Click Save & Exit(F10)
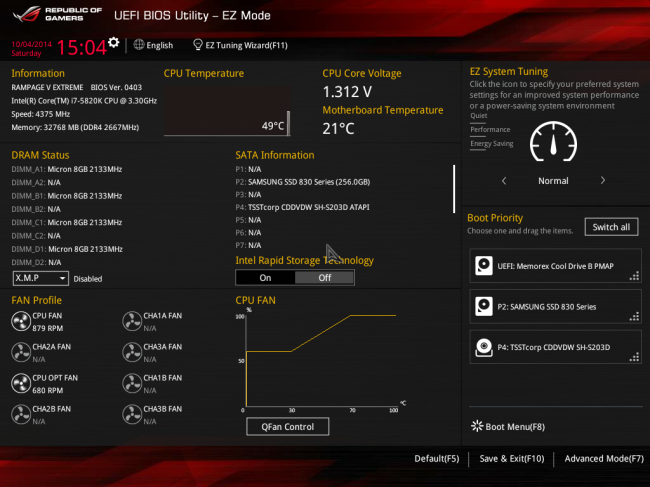650x487 pixels. (x=512, y=458)
